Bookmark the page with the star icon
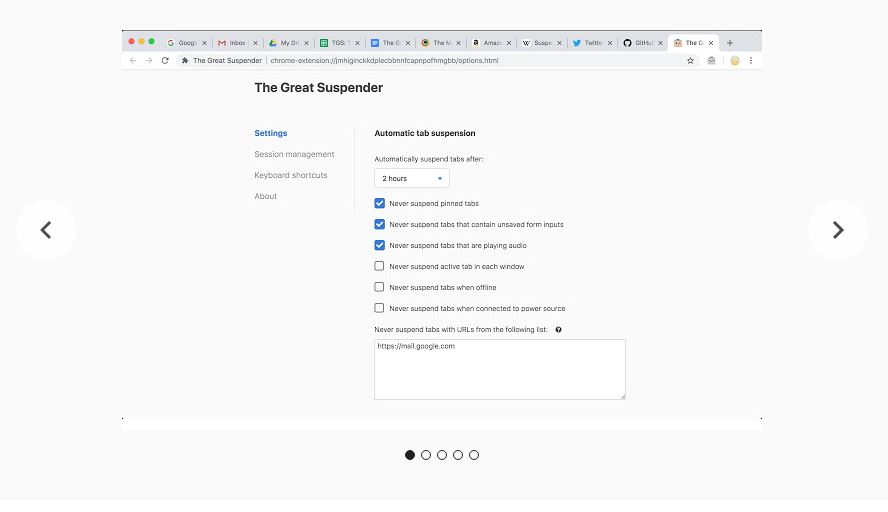The height and width of the screenshot is (512, 888). click(690, 61)
